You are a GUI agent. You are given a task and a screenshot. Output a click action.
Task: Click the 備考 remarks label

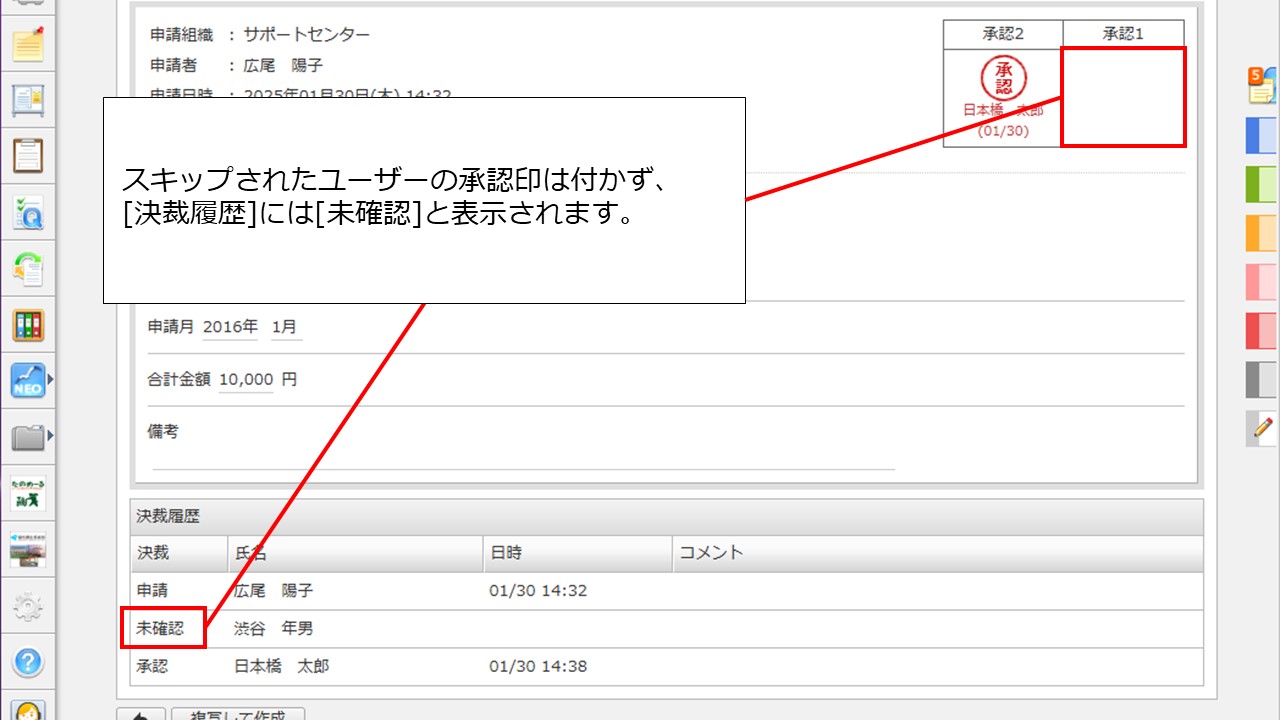tap(163, 431)
